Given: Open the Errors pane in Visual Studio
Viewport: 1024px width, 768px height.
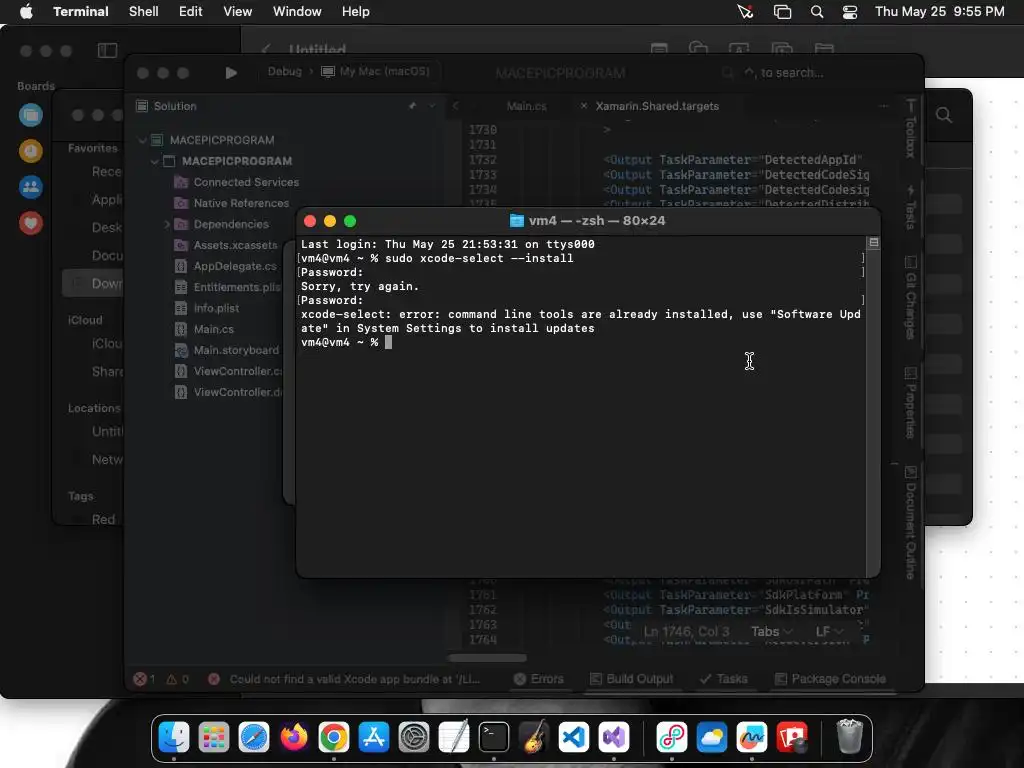Looking at the screenshot, I should pos(539,679).
